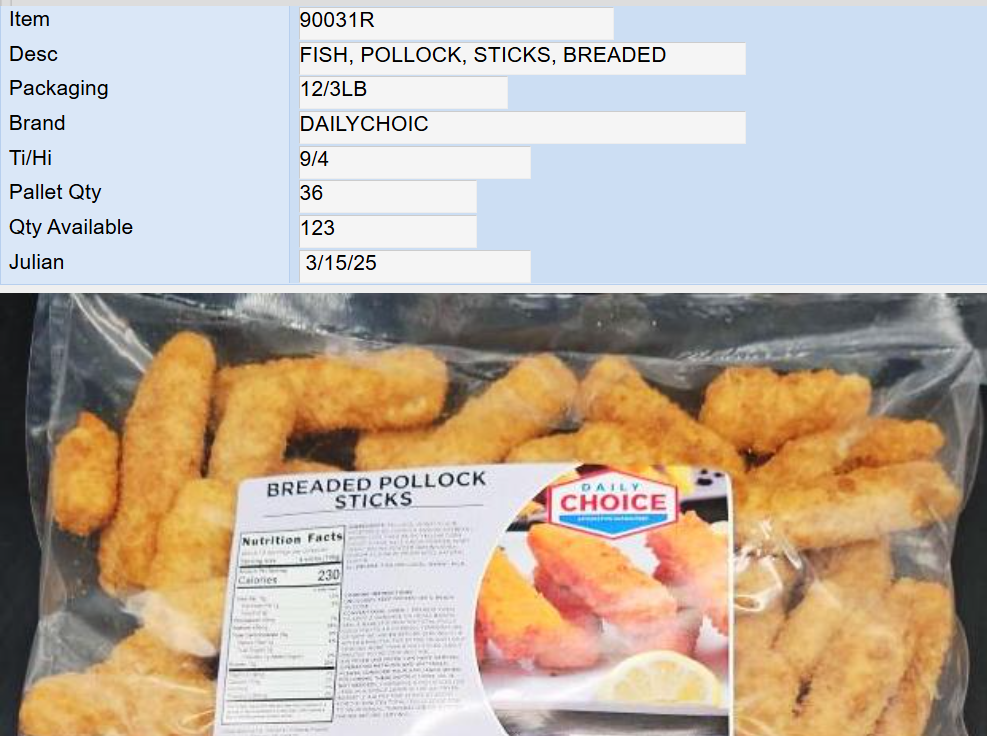Select the Desc field with FISH, POLLOCK text
Image resolution: width=987 pixels, height=736 pixels.
pos(522,59)
